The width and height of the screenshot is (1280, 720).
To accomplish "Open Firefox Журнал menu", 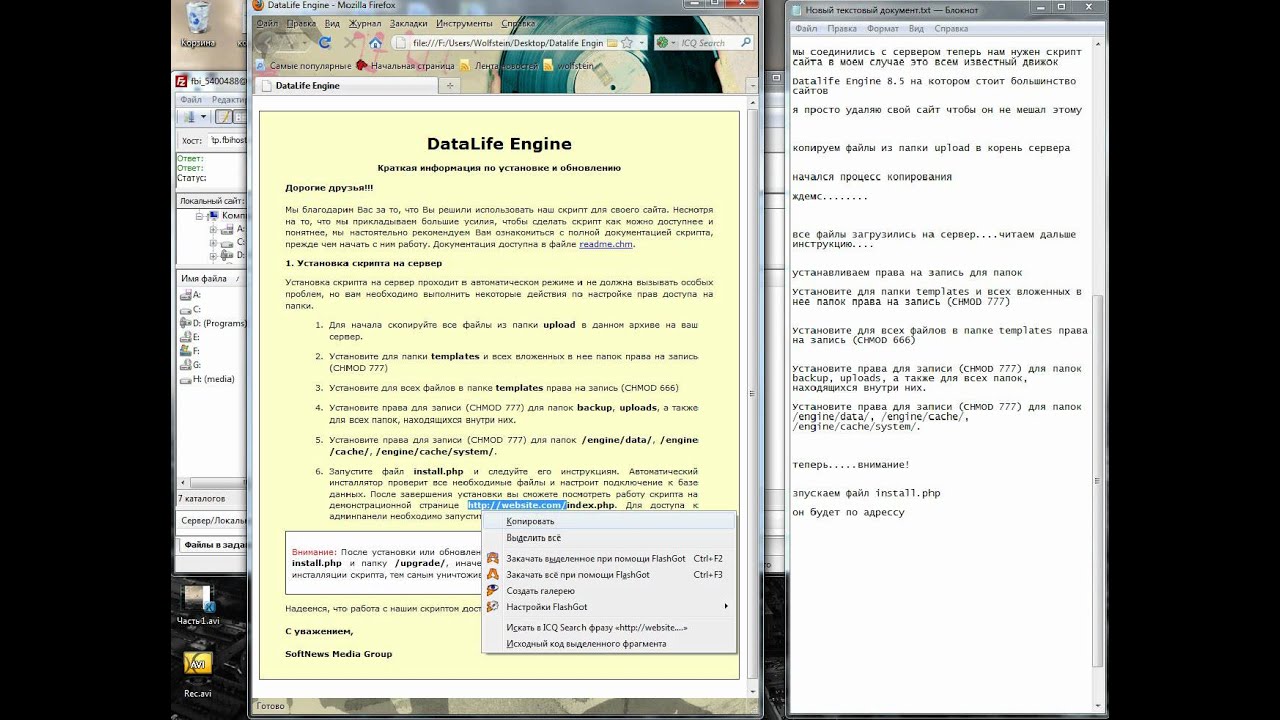I will coord(365,23).
